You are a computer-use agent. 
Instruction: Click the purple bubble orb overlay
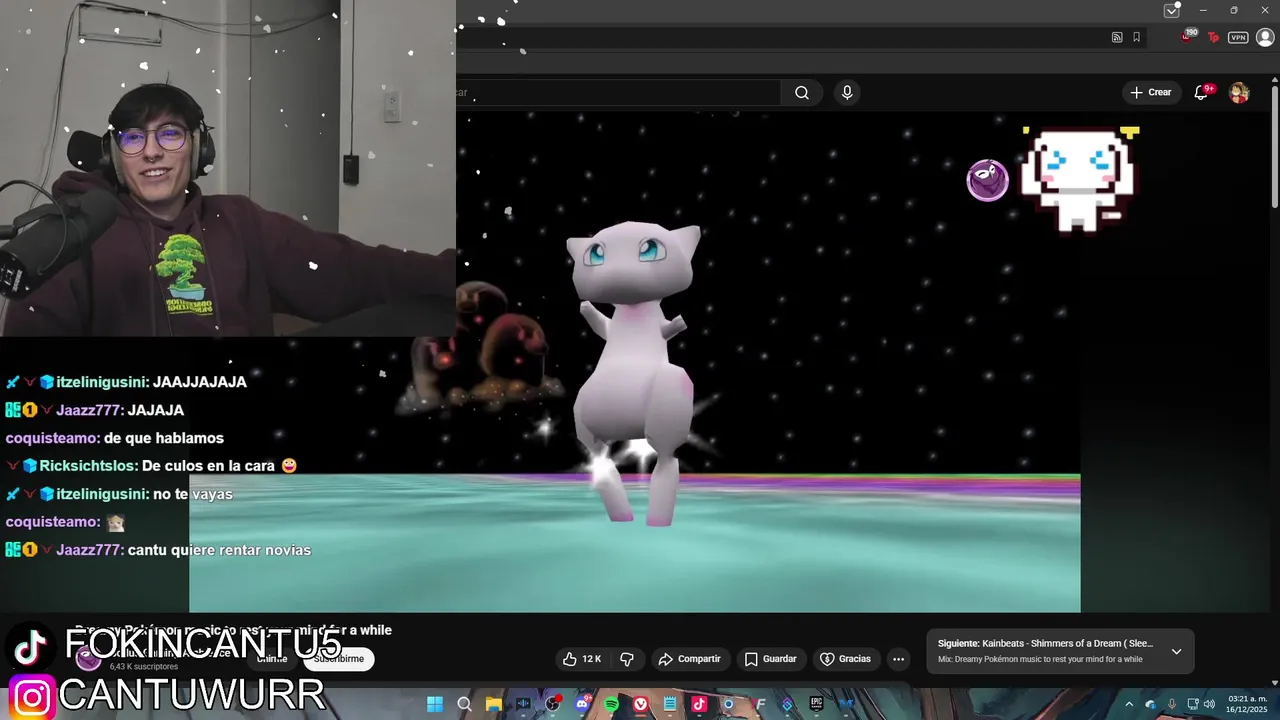tap(987, 180)
